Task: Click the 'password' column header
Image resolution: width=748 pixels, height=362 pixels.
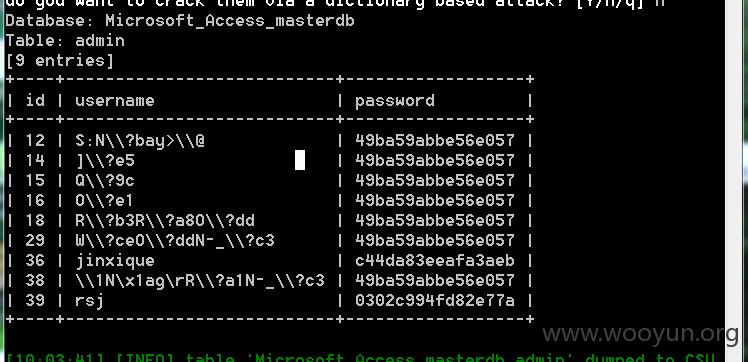Action: [x=395, y=101]
